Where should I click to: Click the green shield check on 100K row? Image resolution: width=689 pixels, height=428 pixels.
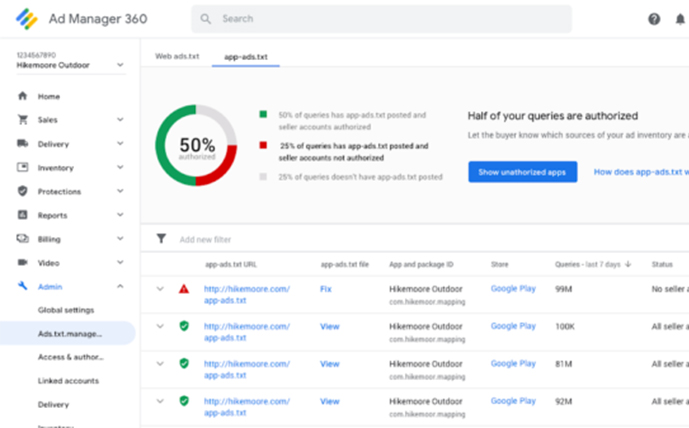click(184, 326)
